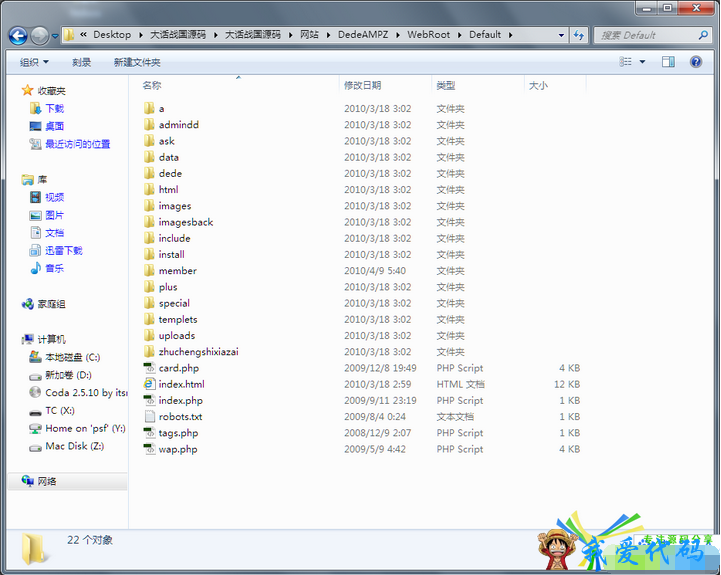Click the 新建文件夹 button

pyautogui.click(x=137, y=62)
